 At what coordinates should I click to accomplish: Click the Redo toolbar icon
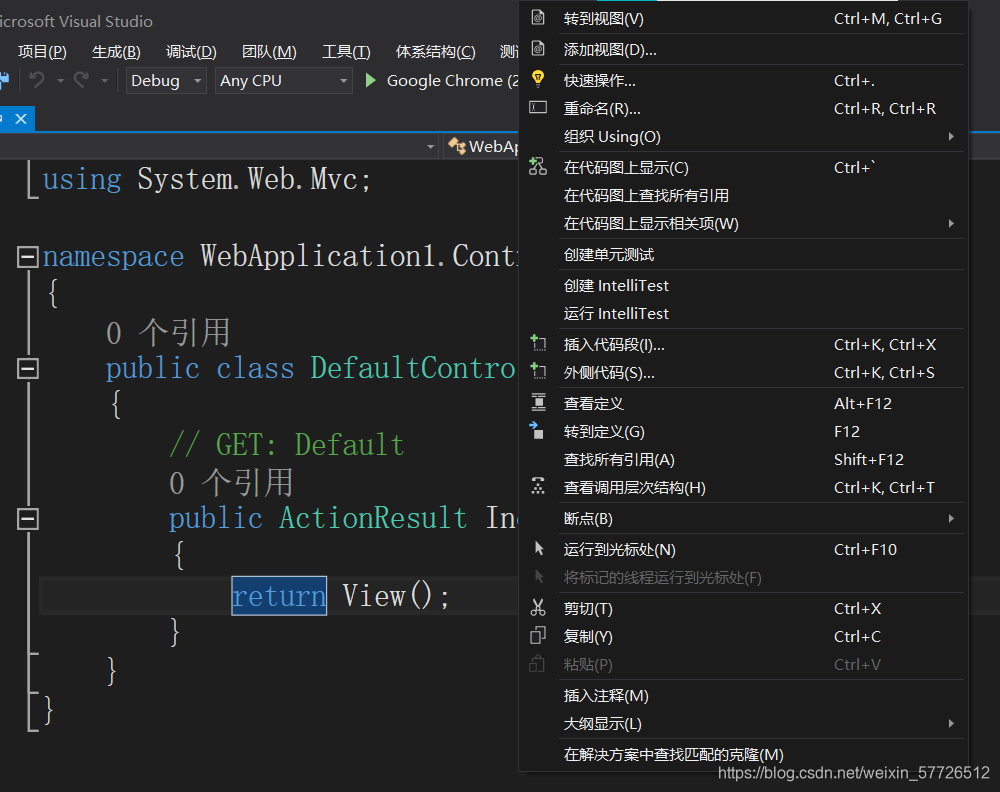tap(82, 80)
